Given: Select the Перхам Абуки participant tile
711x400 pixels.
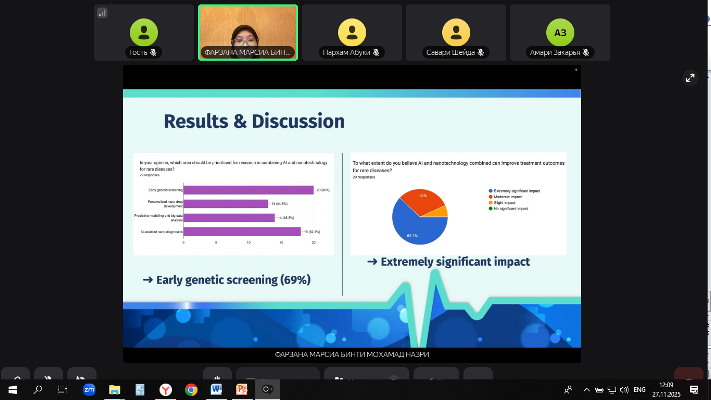Looking at the screenshot, I should tap(351, 32).
